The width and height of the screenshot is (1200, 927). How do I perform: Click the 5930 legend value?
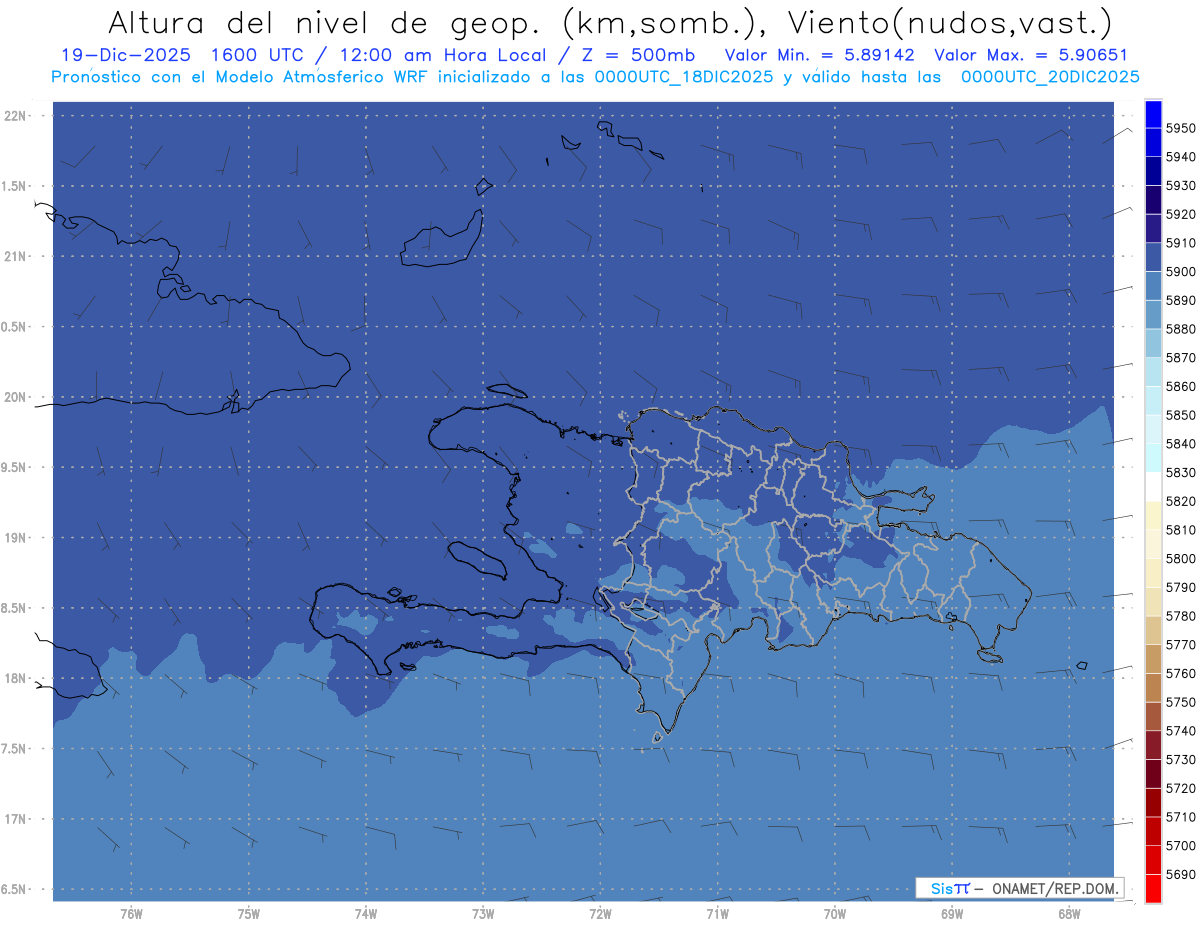point(1180,186)
